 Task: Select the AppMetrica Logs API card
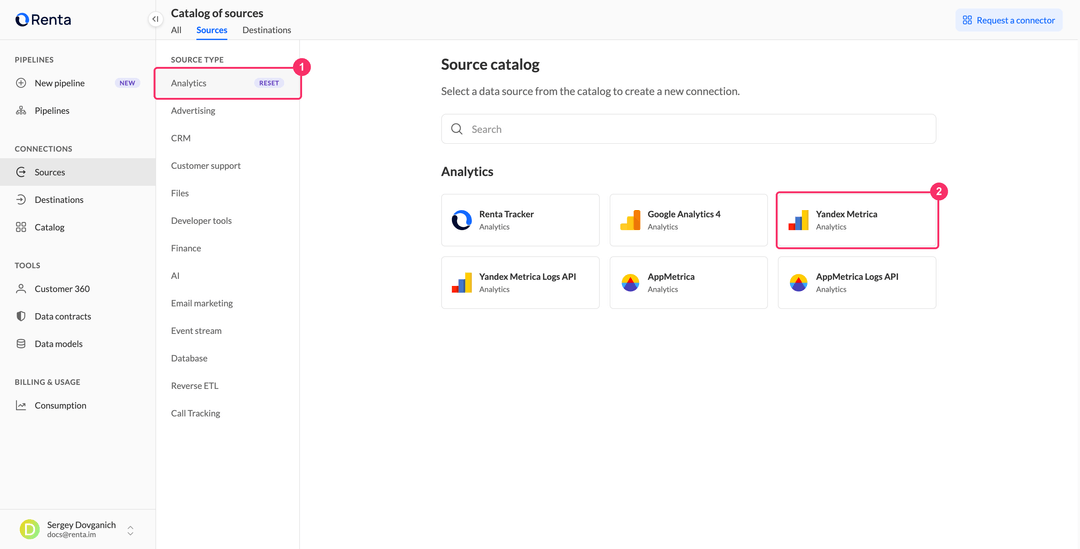click(857, 282)
